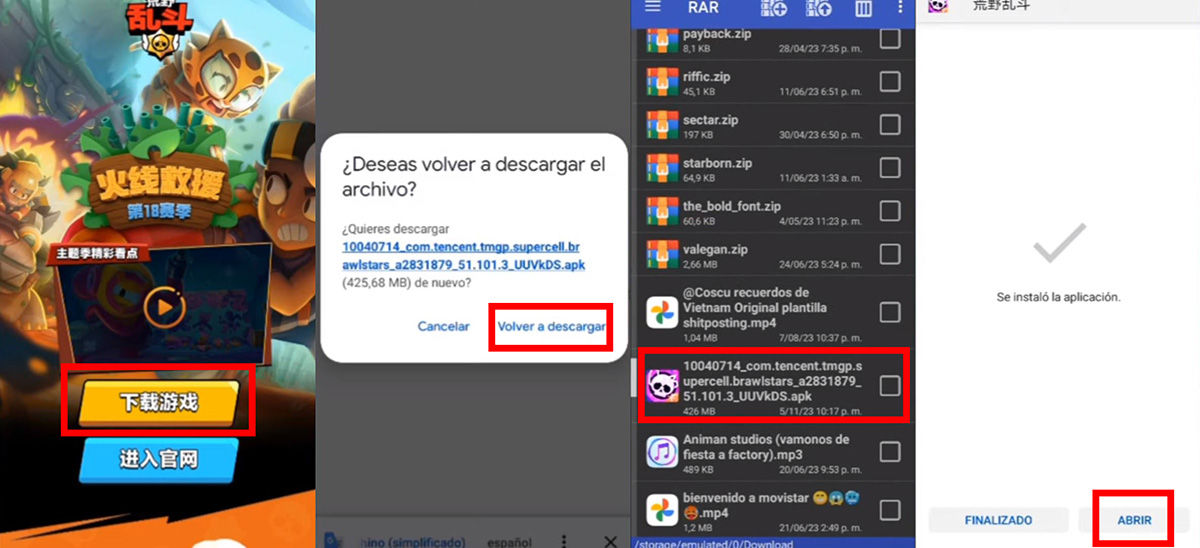Click the blue 进入官网 official site button
The width and height of the screenshot is (1200, 548).
[158, 460]
